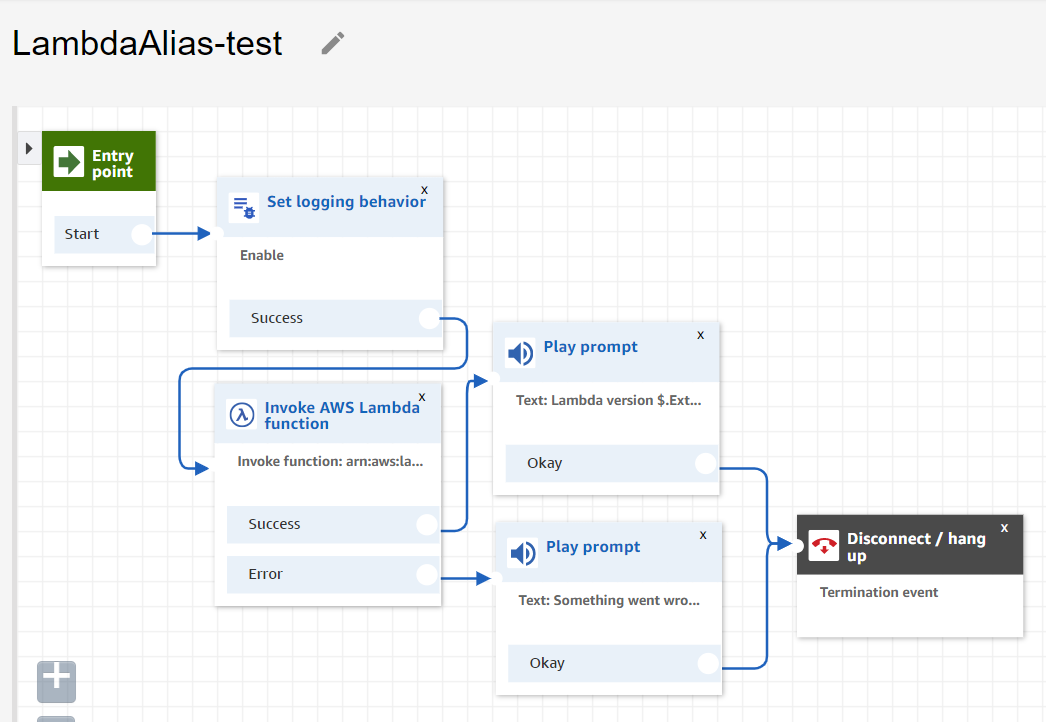Click the Set logging behavior icon
The width and height of the screenshot is (1046, 722).
point(243,207)
